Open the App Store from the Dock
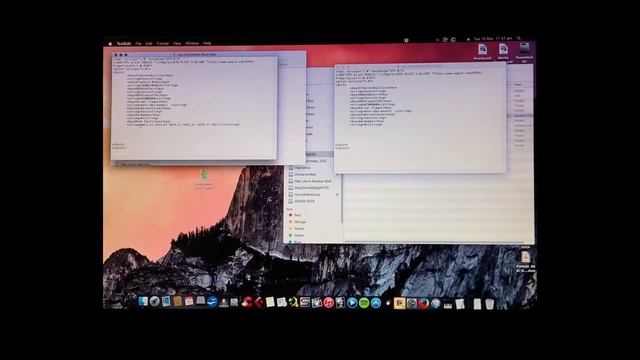The height and width of the screenshot is (360, 640). coord(376,302)
